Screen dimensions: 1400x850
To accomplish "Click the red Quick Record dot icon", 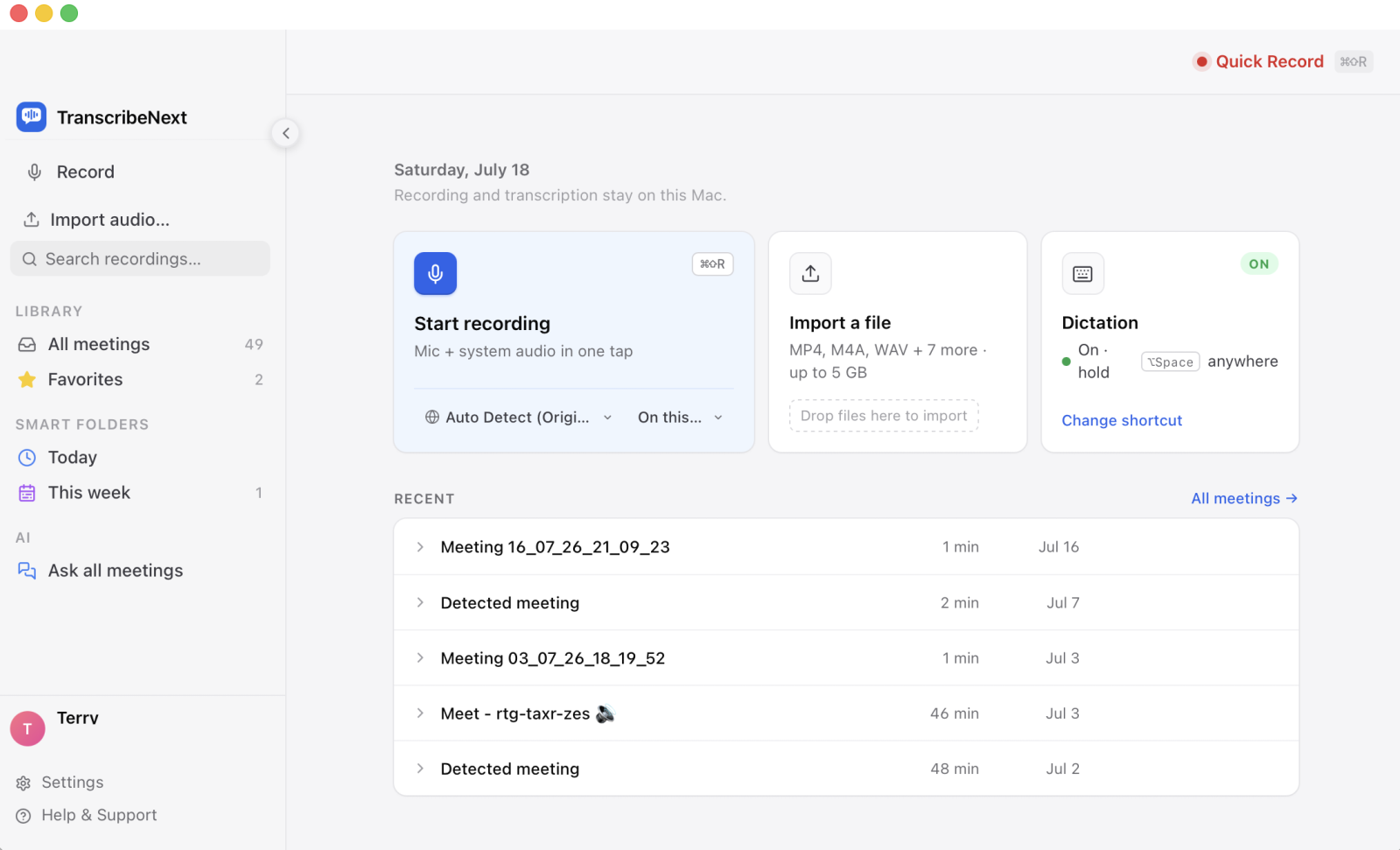I will pos(1202,61).
